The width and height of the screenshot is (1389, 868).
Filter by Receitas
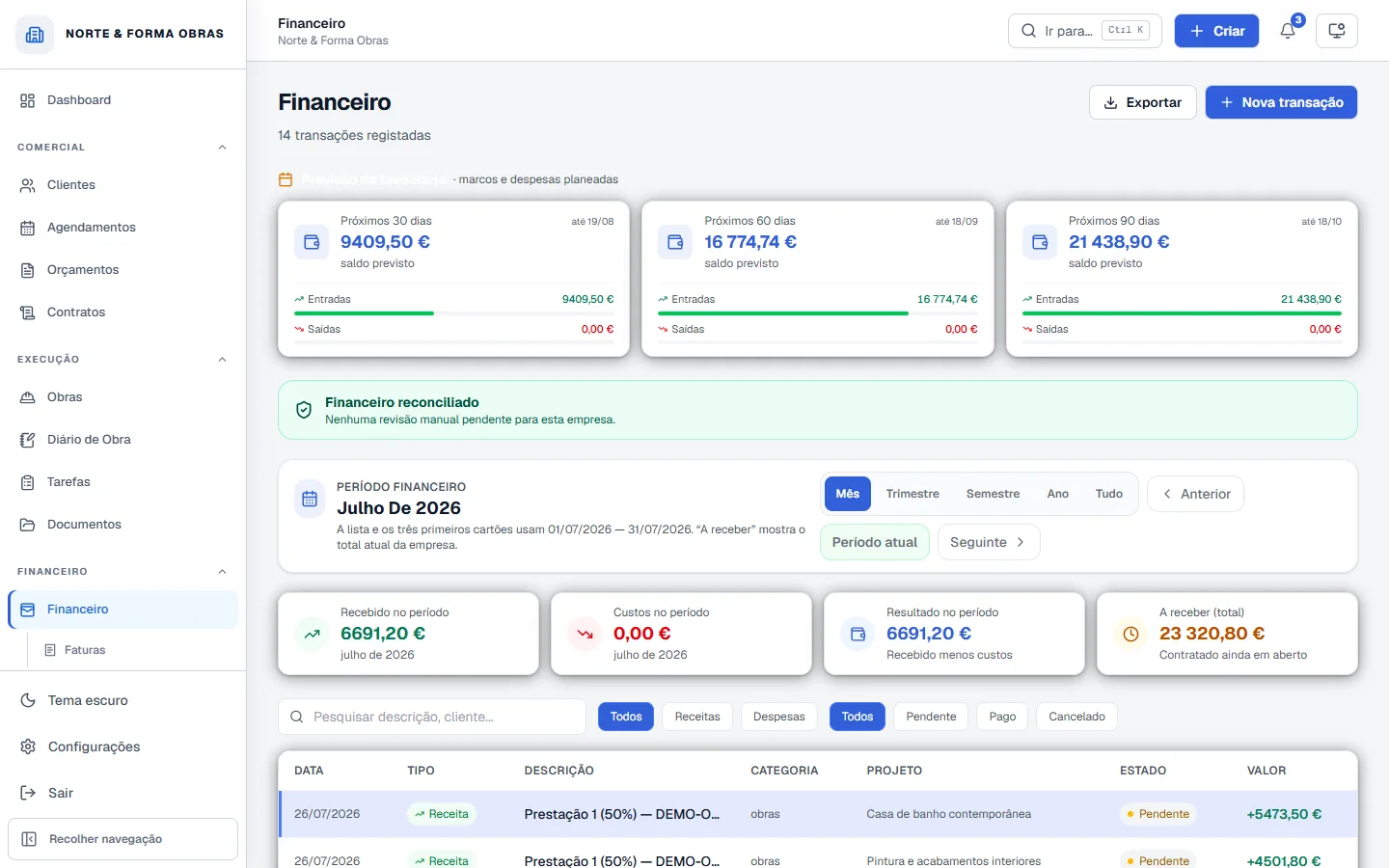click(x=697, y=717)
